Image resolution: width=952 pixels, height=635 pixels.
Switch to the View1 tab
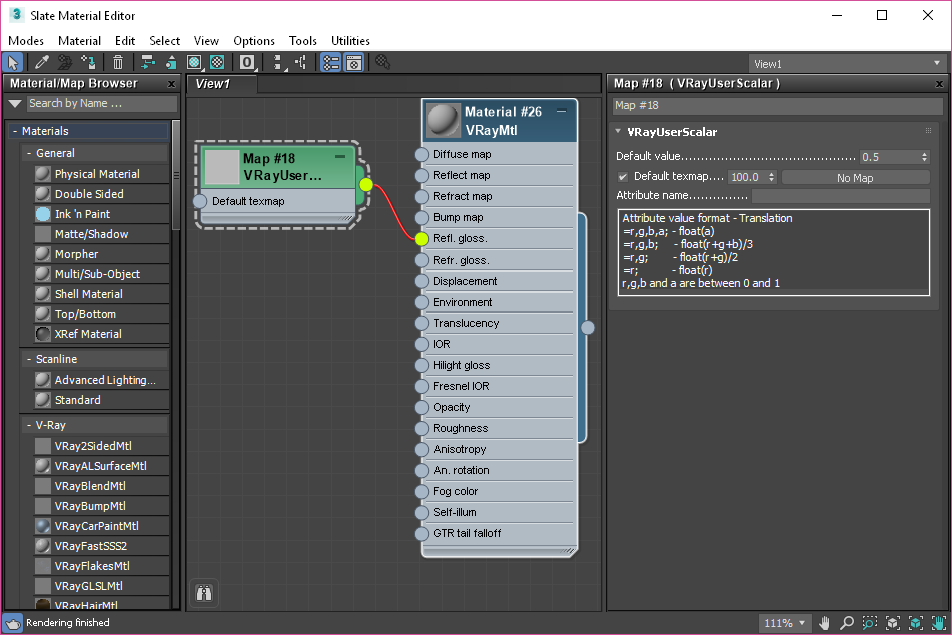[212, 84]
